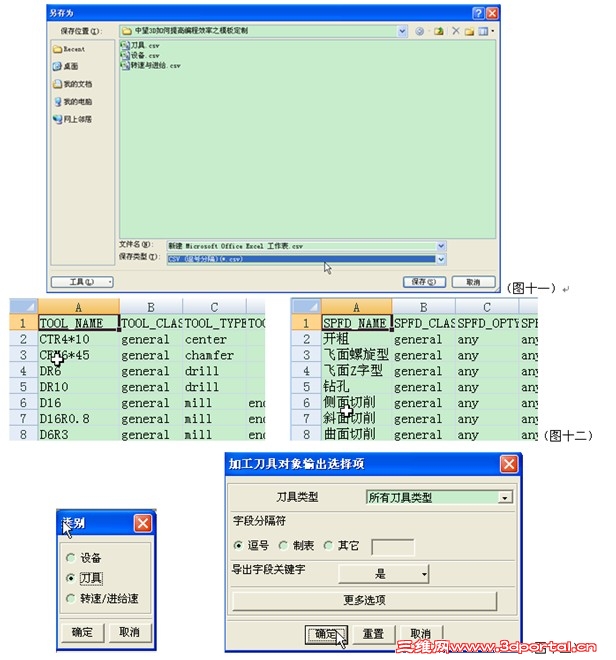This screenshot has height=660, width=616.
Task: Expand the 保存类型 dropdown arrow
Action: [x=441, y=259]
